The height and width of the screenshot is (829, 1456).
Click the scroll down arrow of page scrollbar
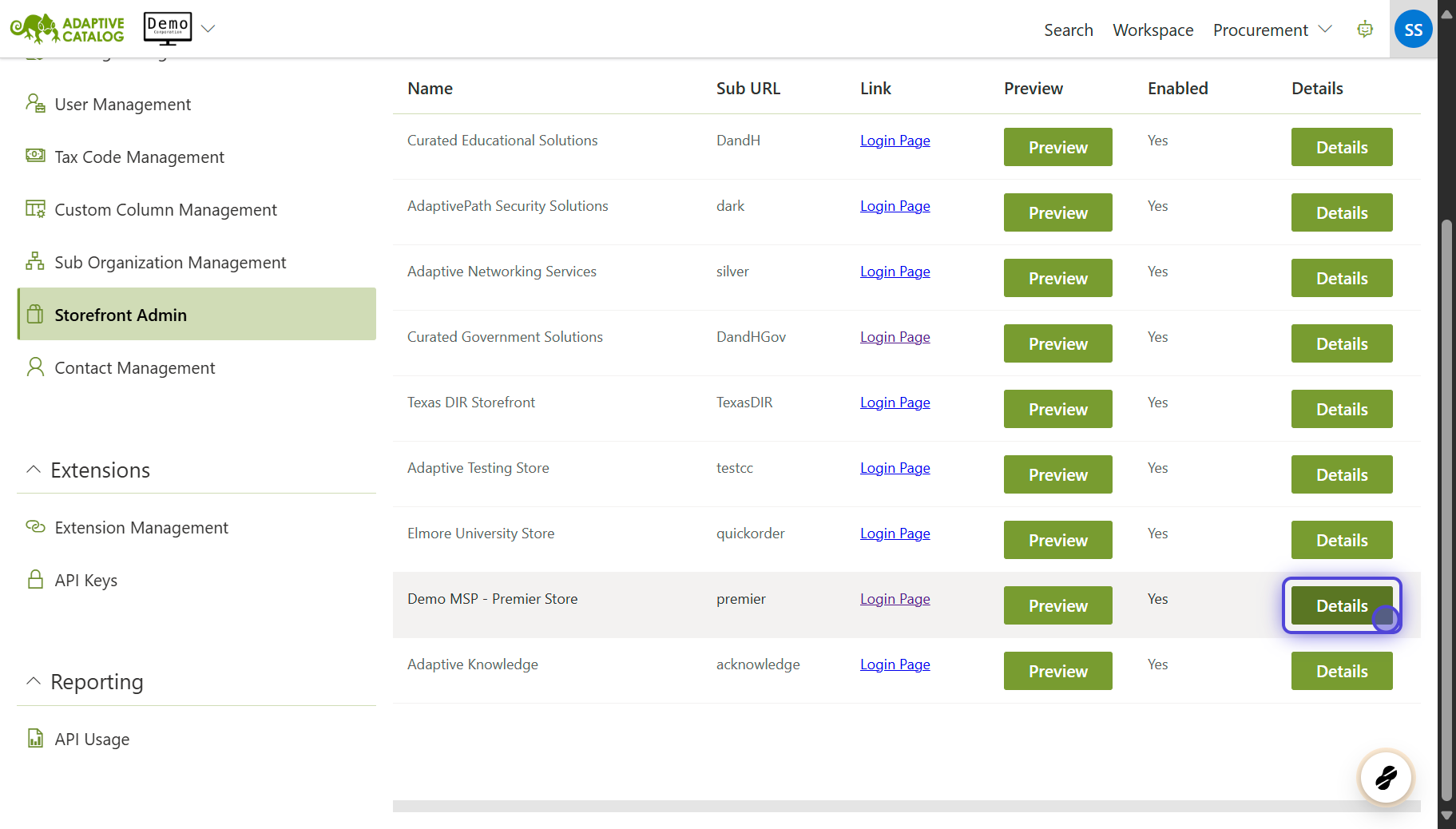click(x=1446, y=816)
